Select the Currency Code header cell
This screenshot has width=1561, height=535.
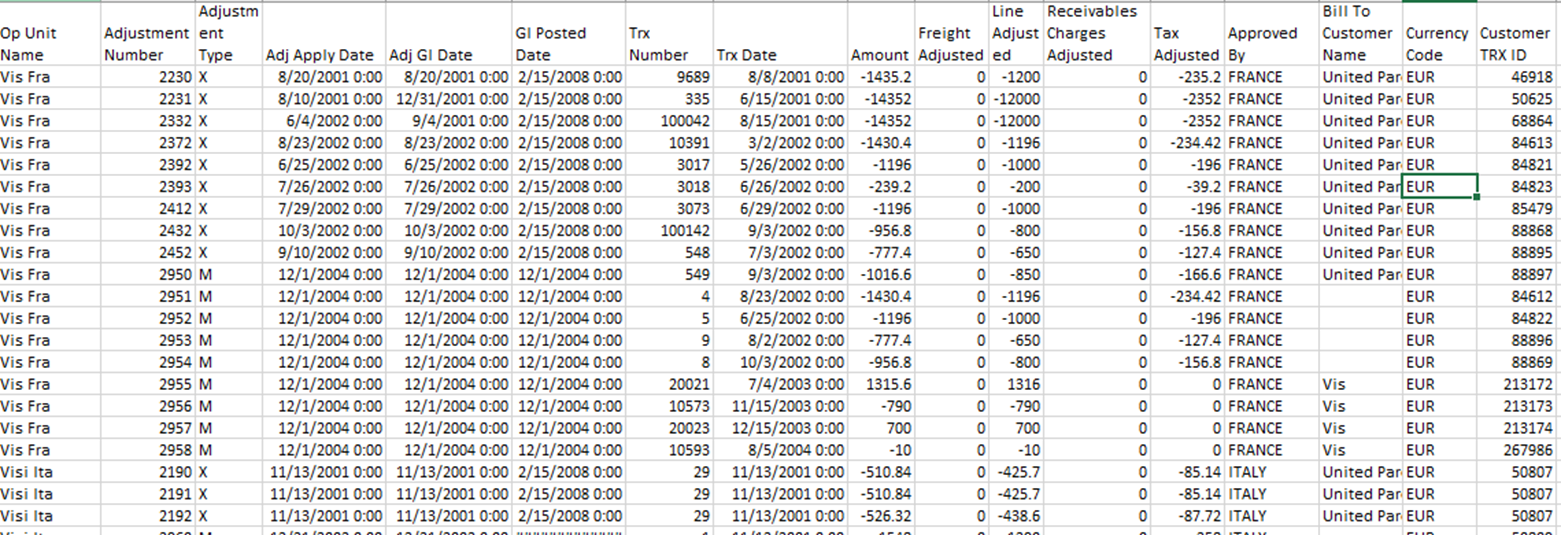coord(1437,44)
